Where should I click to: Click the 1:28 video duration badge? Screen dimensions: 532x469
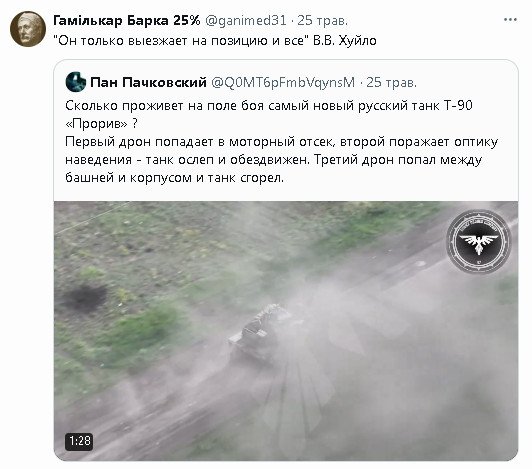[x=79, y=441]
